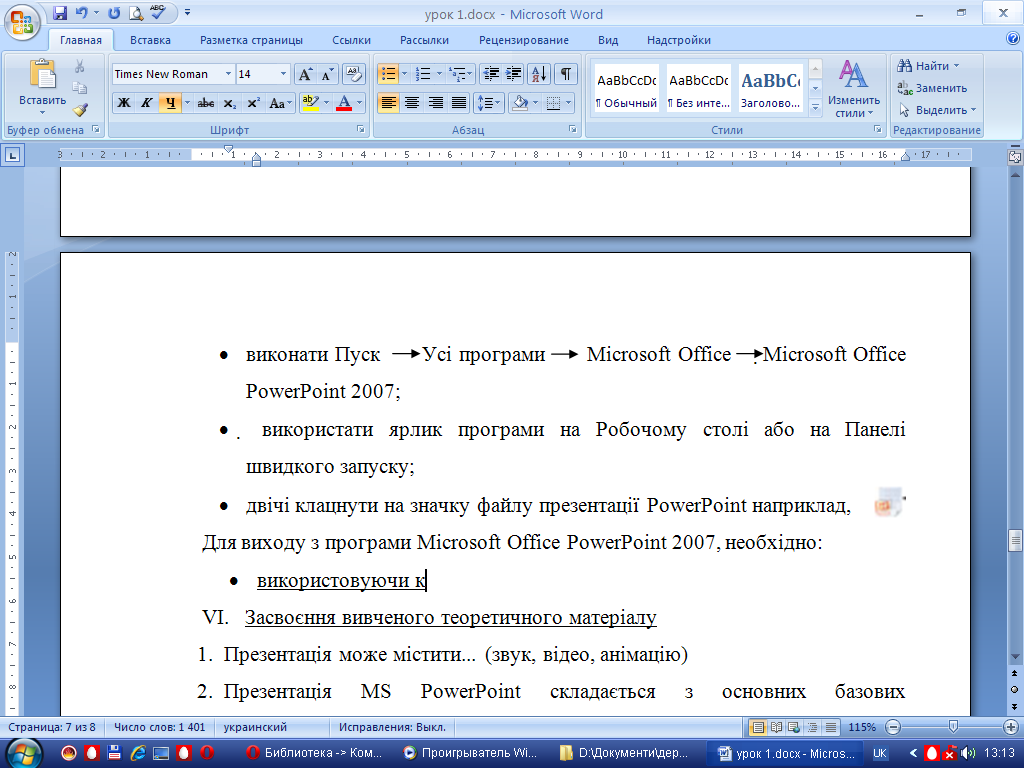1024x768 pixels.
Task: Toggle underline Ч formatting
Action: (170, 103)
